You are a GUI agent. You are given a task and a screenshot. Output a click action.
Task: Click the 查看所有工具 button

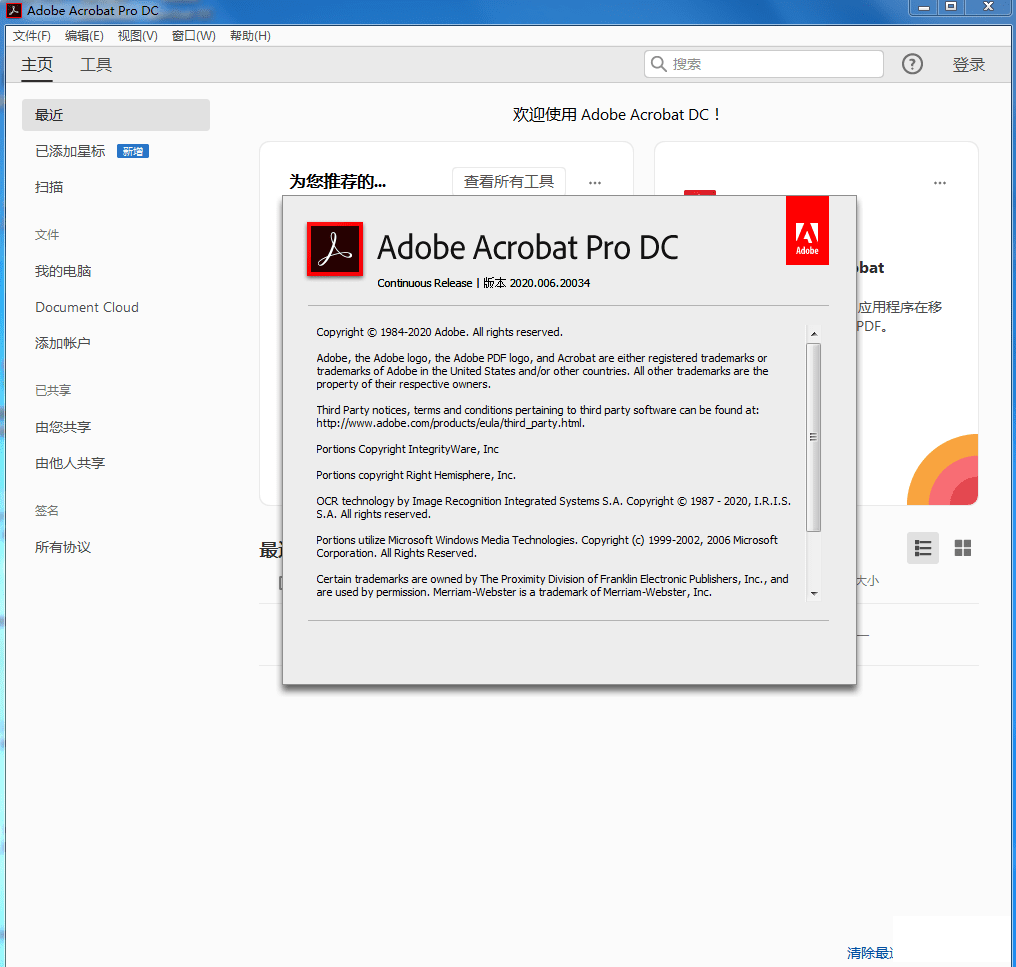tap(509, 181)
